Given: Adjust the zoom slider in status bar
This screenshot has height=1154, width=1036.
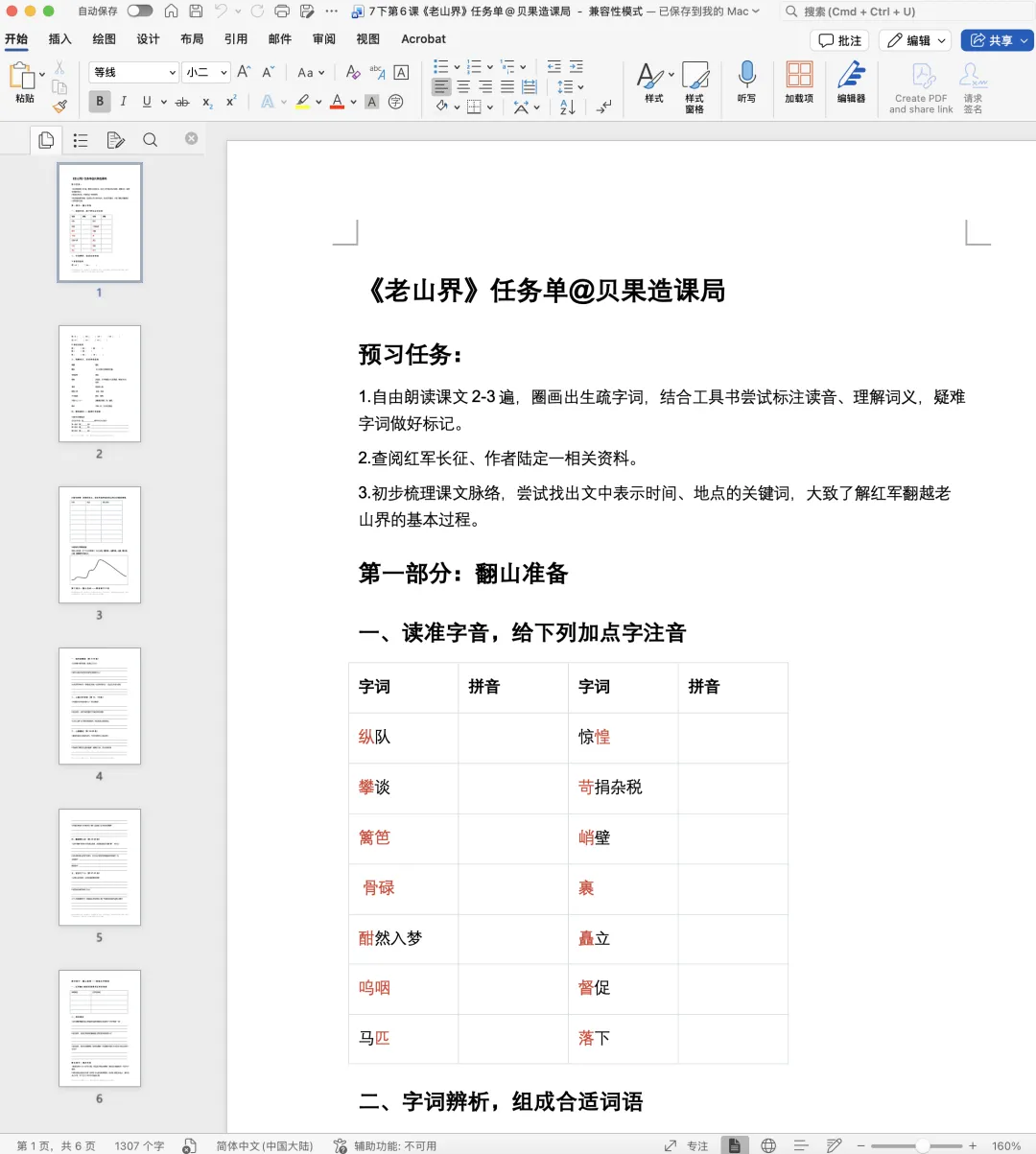Looking at the screenshot, I should 916,1145.
